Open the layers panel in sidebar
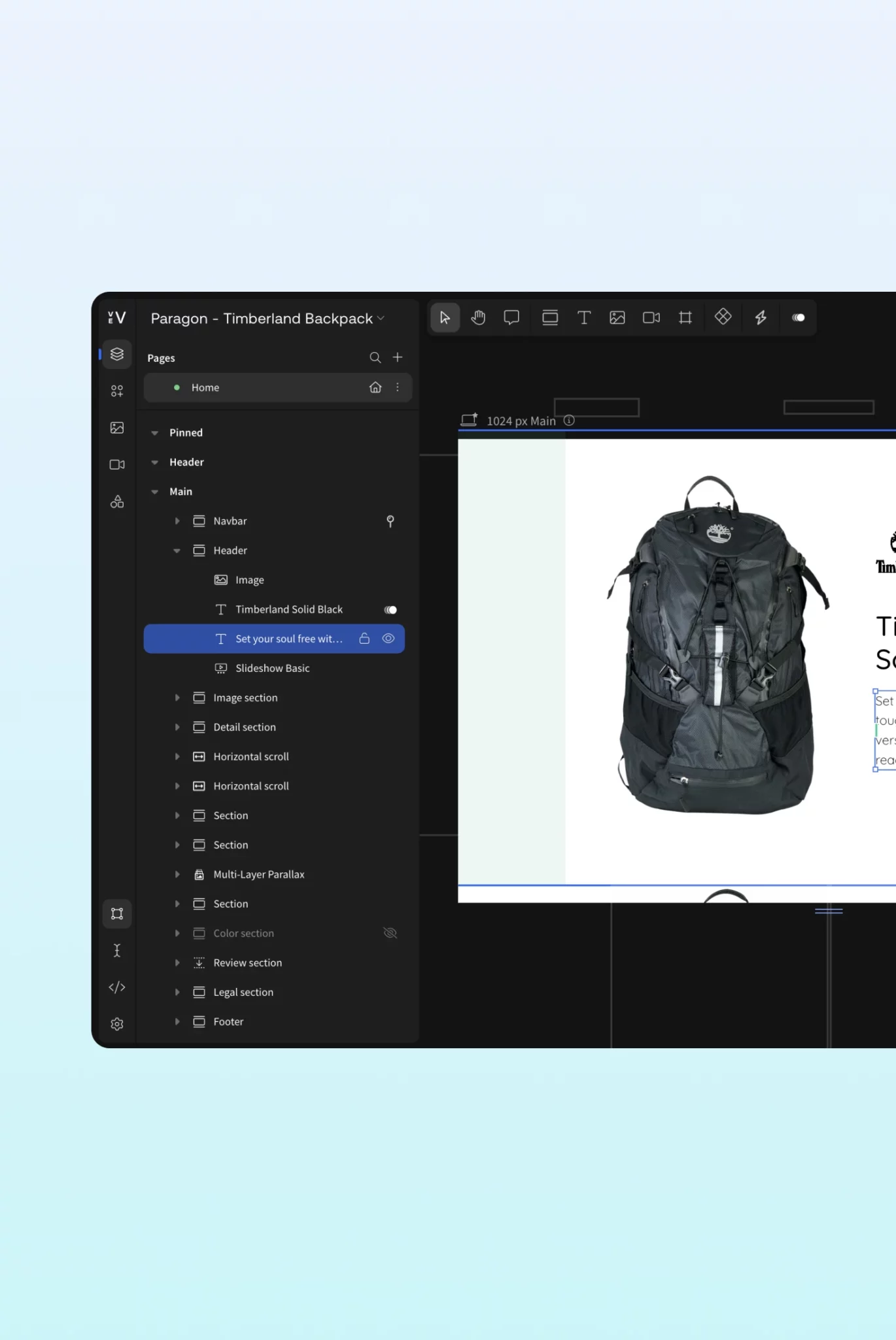Image resolution: width=896 pixels, height=1340 pixels. pyautogui.click(x=117, y=354)
